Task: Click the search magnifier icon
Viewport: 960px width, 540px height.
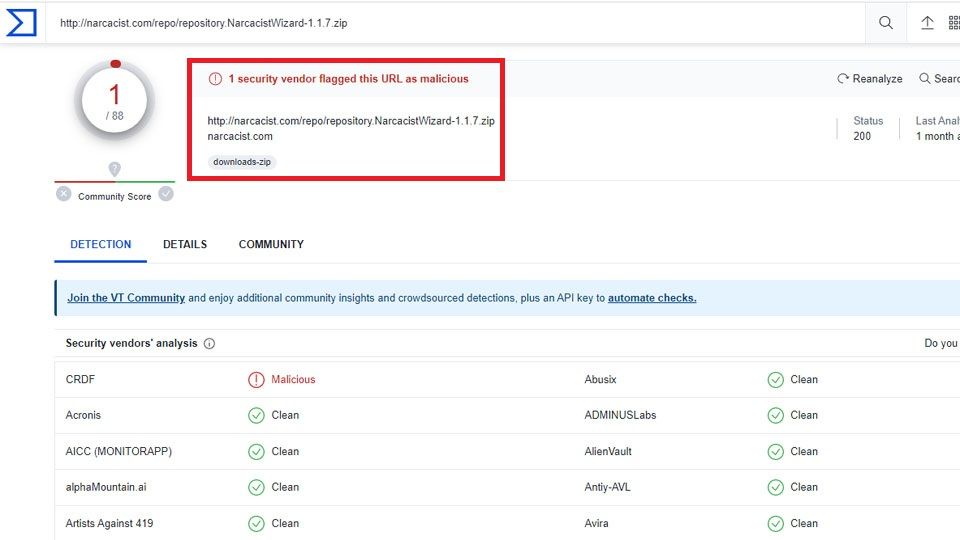Action: (x=885, y=23)
